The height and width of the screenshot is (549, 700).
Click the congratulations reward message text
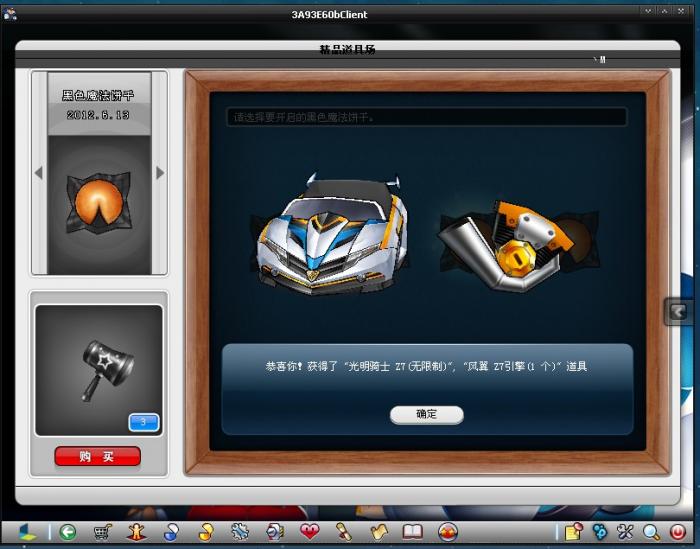pos(426,366)
